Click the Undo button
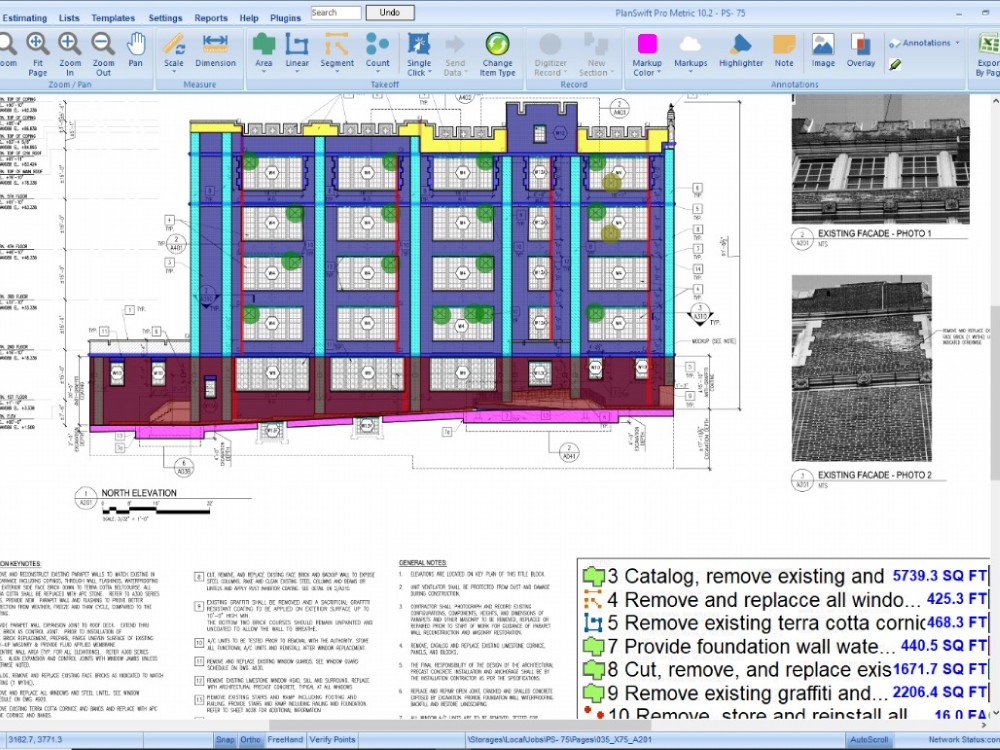1000x750 pixels. tap(390, 12)
